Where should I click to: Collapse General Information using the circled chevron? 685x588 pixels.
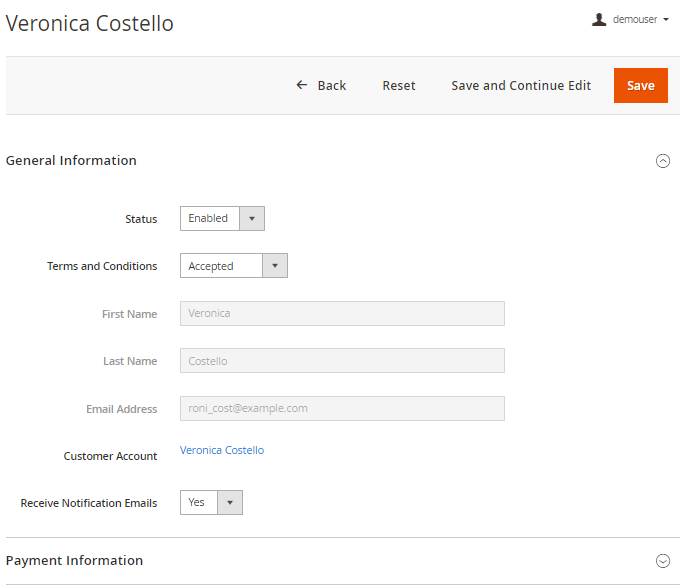point(662,161)
